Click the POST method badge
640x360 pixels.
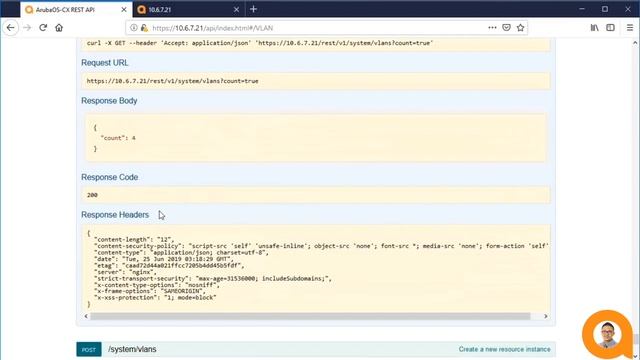point(89,349)
